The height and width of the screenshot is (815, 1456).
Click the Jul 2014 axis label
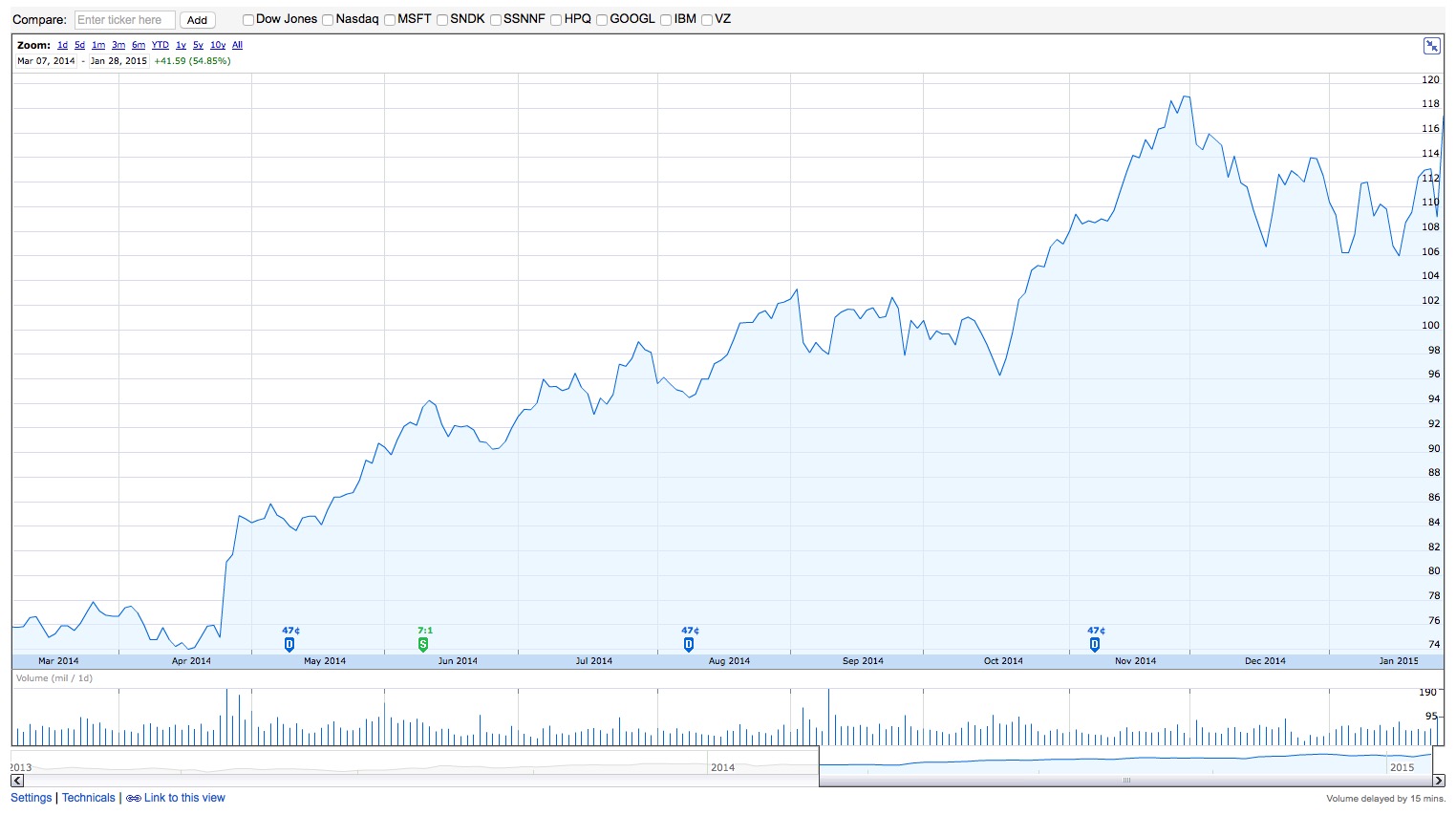coord(594,661)
